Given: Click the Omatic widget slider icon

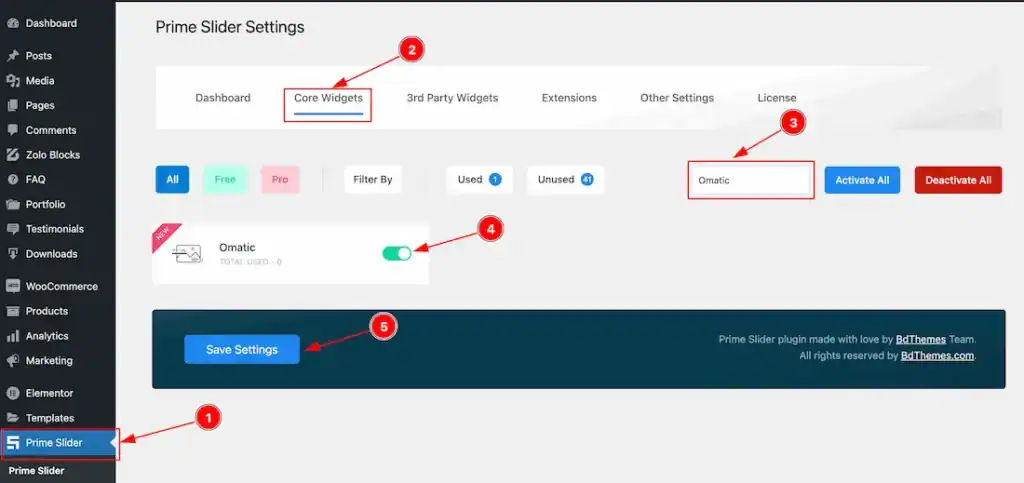Looking at the screenshot, I should tap(187, 253).
